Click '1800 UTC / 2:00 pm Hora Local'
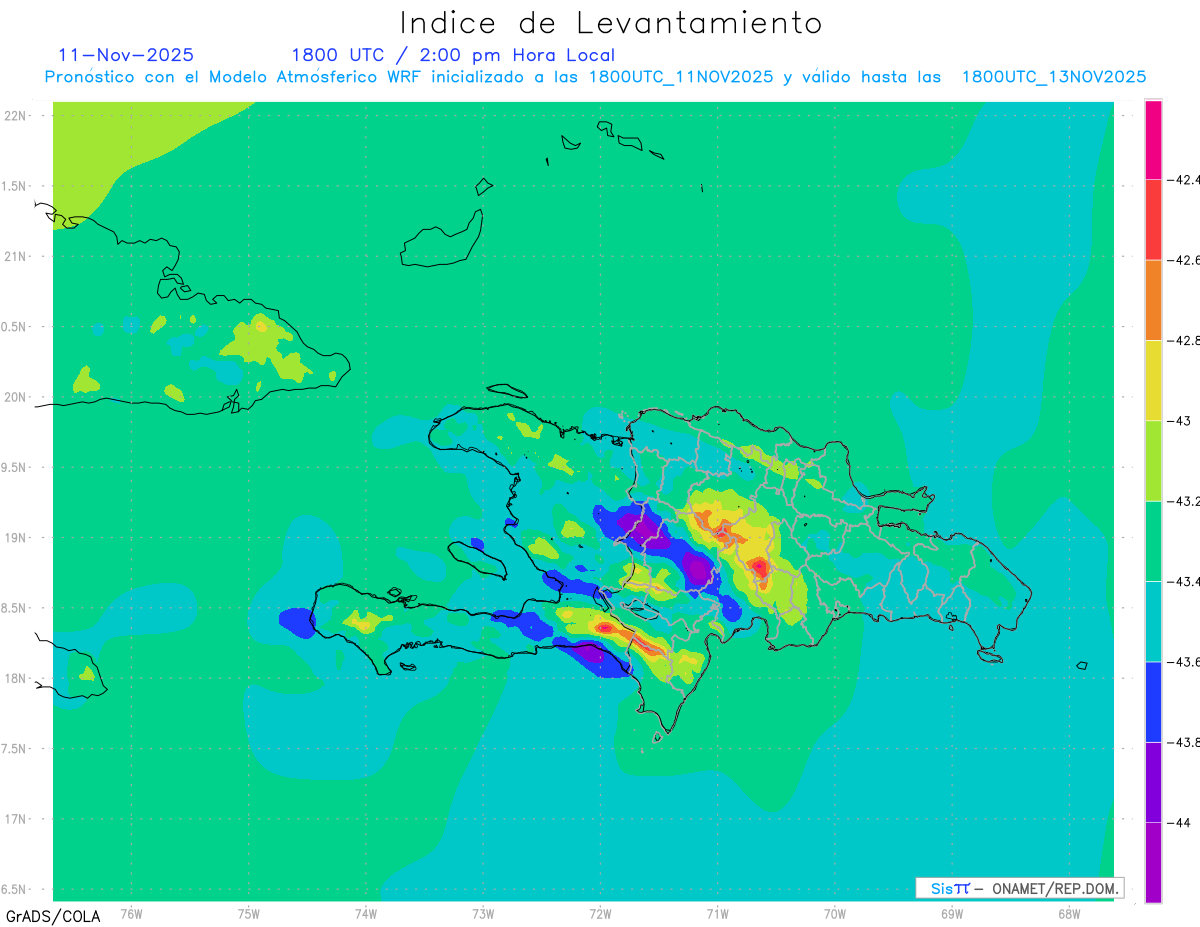 453,56
